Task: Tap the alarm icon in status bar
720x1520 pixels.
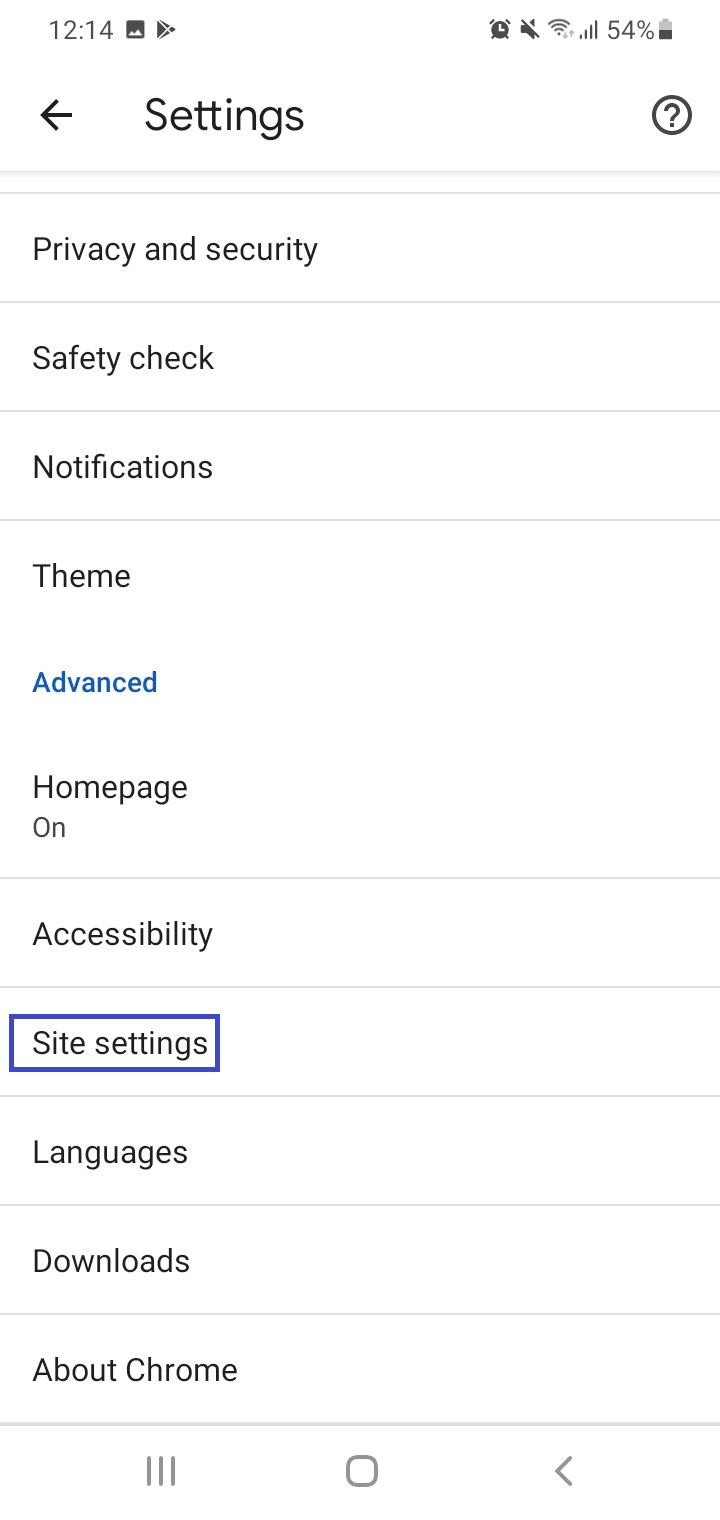Action: tap(499, 31)
